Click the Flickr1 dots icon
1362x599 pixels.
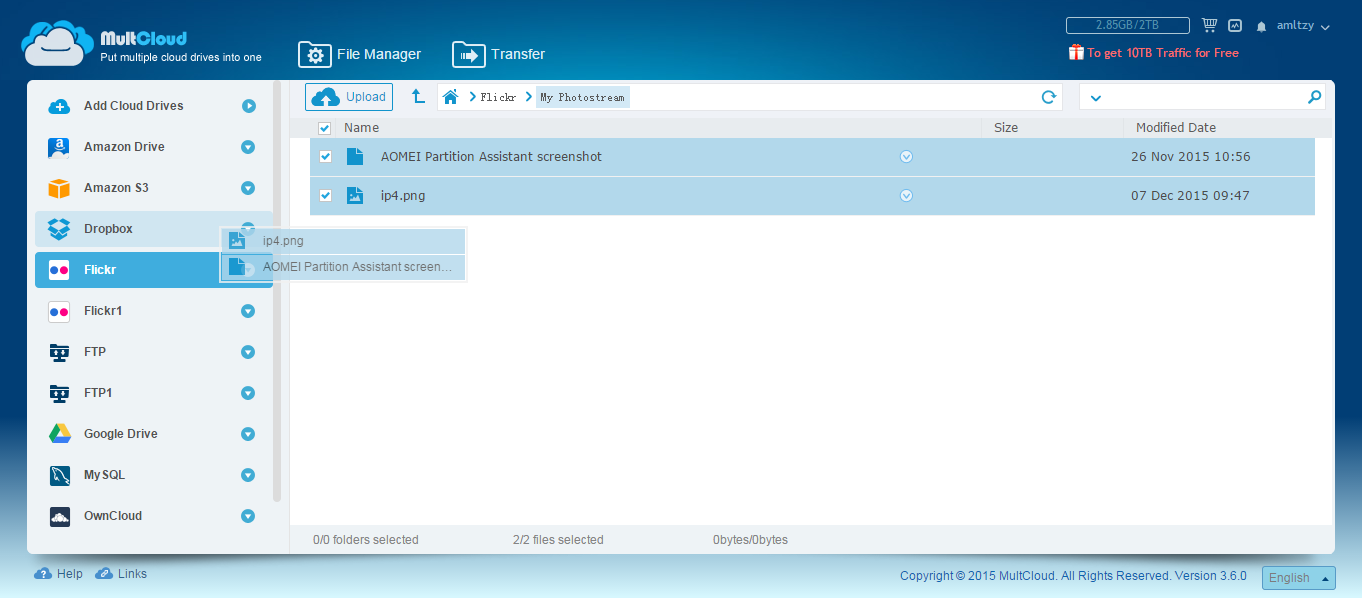point(59,311)
